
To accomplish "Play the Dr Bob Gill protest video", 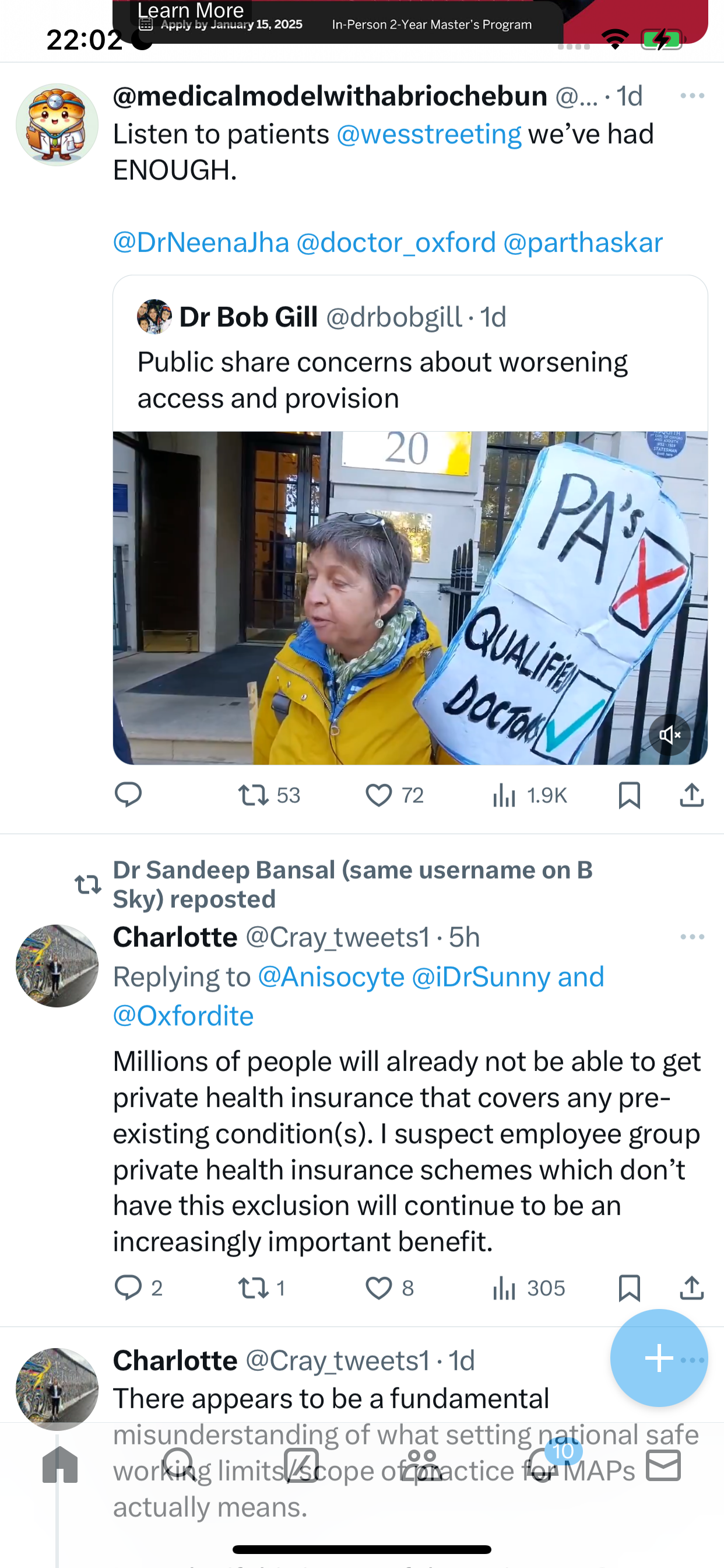I will (x=410, y=598).
